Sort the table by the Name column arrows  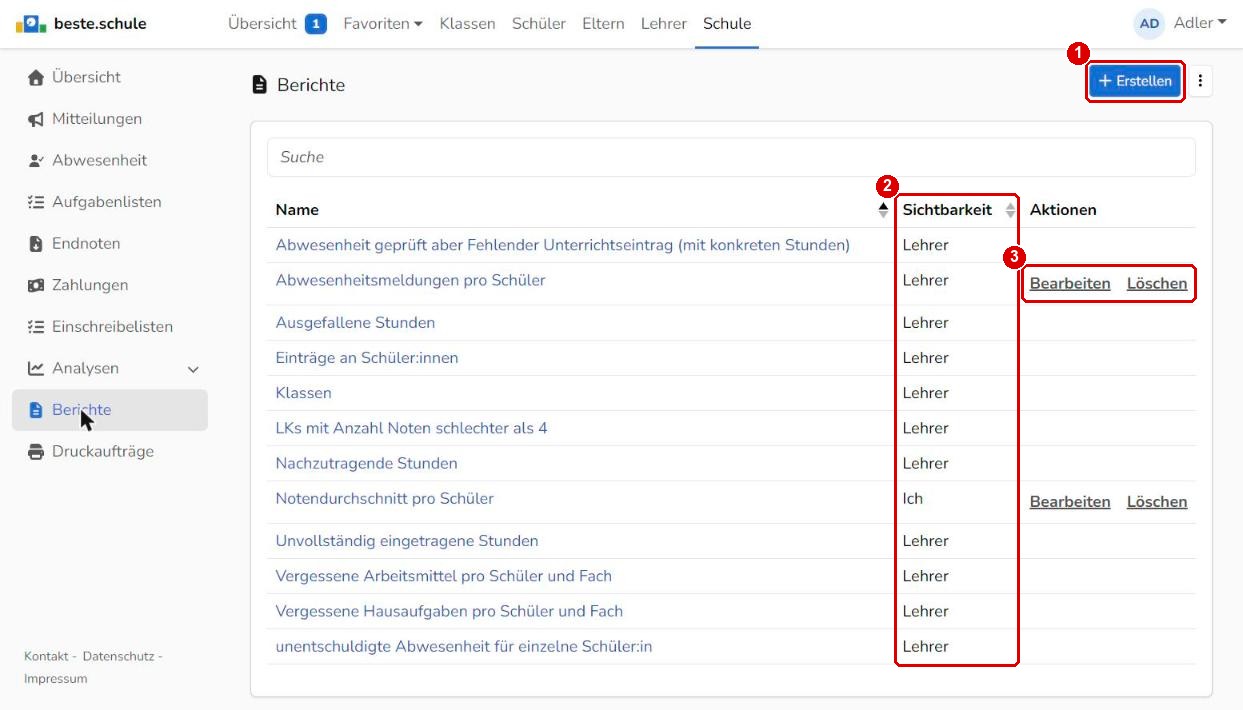coord(883,210)
